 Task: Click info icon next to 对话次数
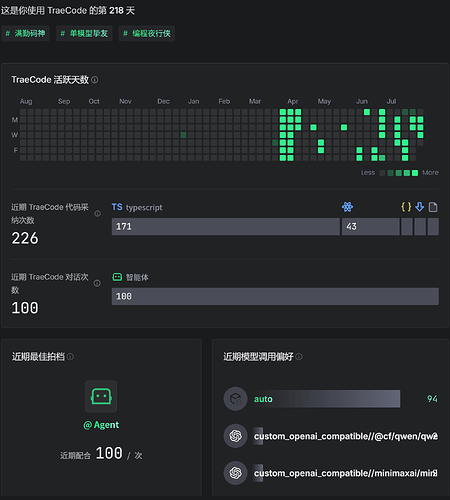pos(97,283)
